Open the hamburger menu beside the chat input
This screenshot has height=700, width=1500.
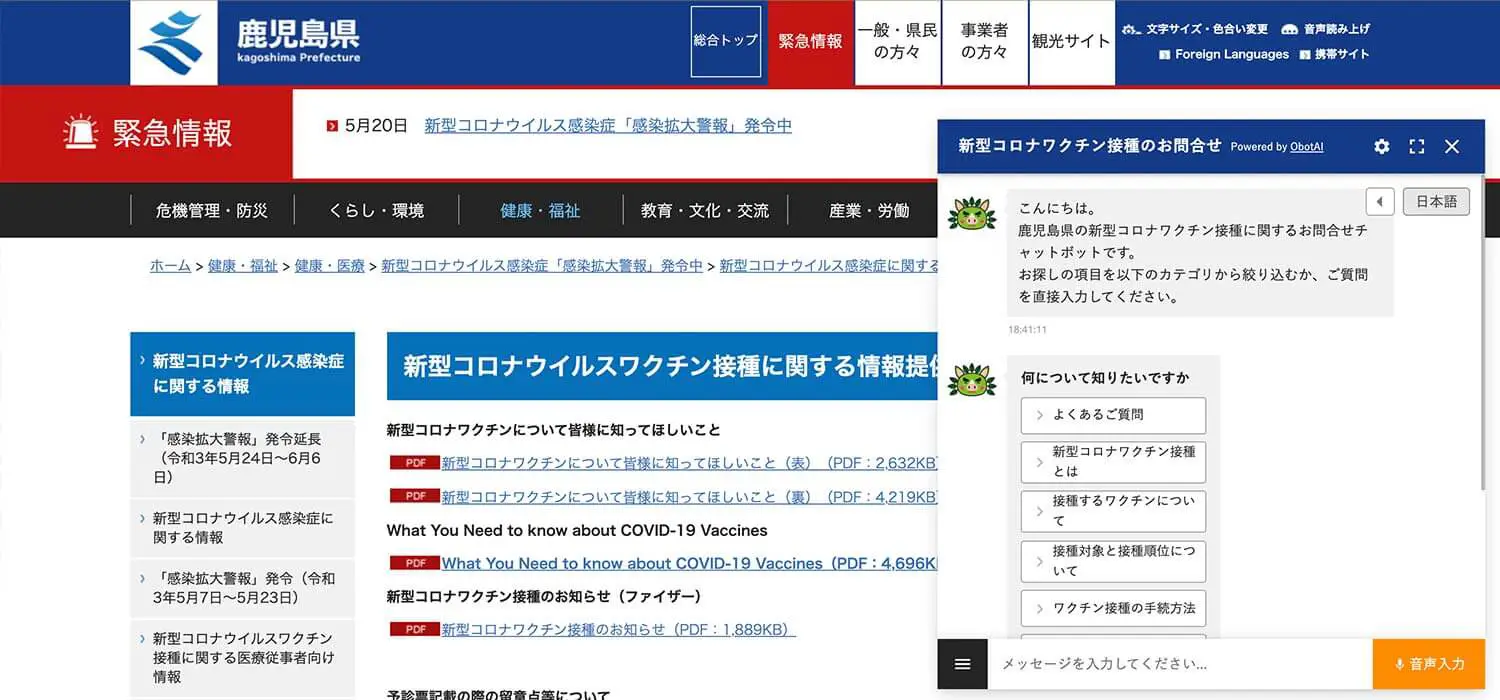(961, 663)
